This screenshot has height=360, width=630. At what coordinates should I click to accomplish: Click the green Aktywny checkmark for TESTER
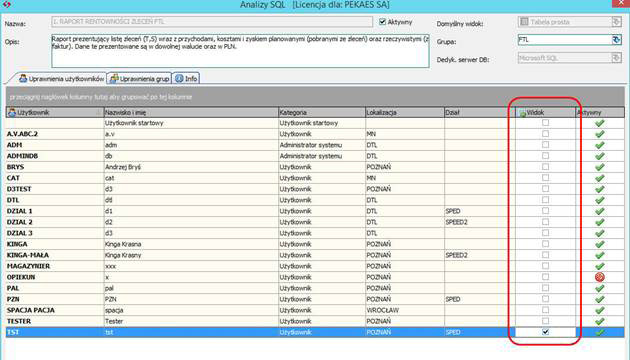[x=599, y=321]
